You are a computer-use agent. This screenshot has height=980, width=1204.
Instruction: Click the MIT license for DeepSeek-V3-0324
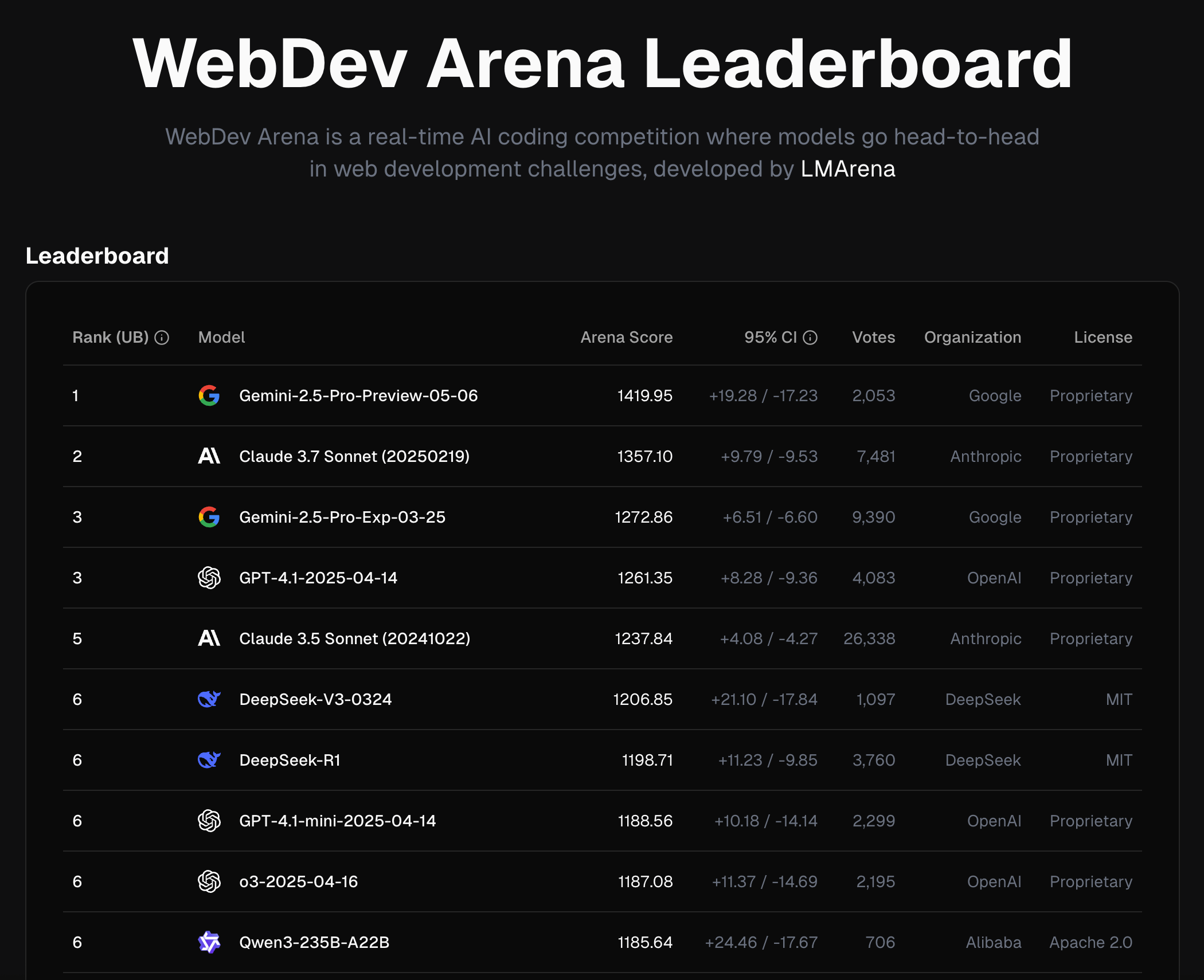click(1119, 699)
